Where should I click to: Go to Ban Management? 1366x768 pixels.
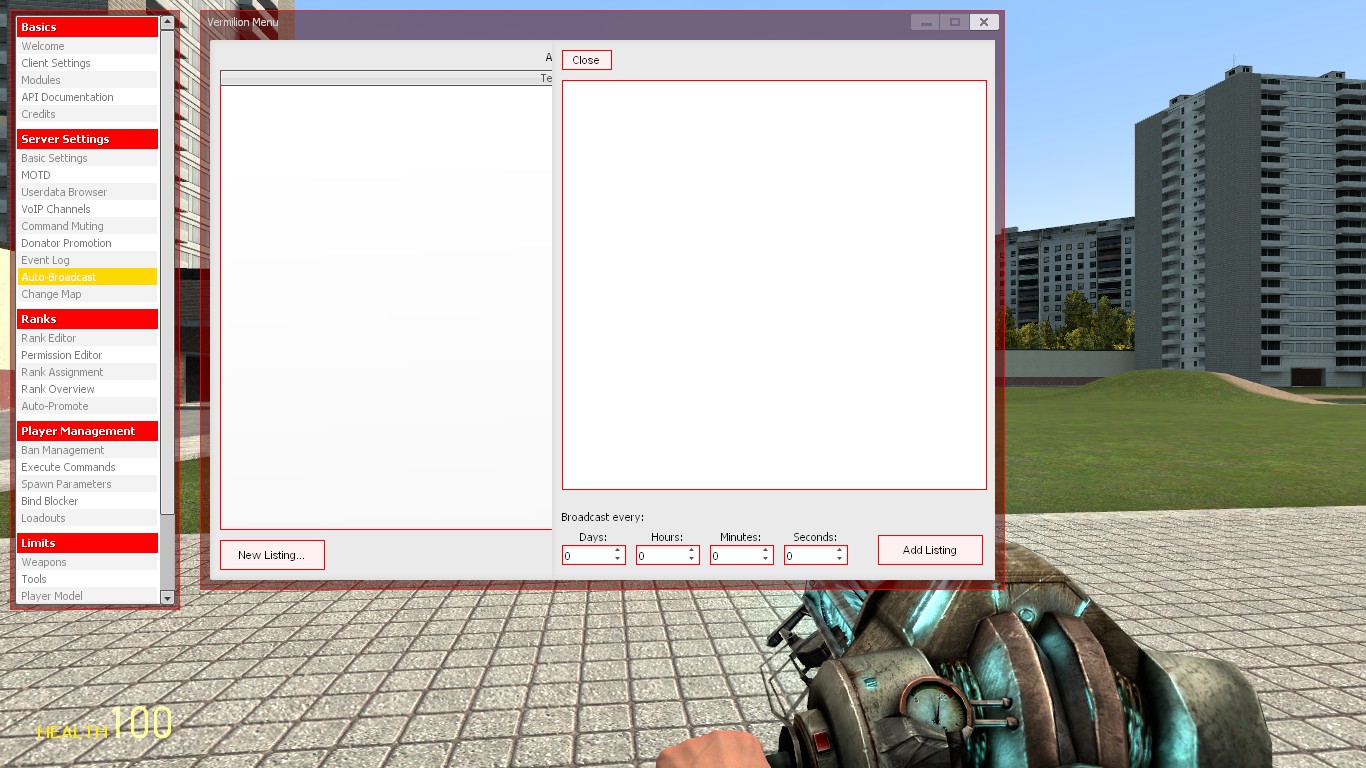(63, 450)
